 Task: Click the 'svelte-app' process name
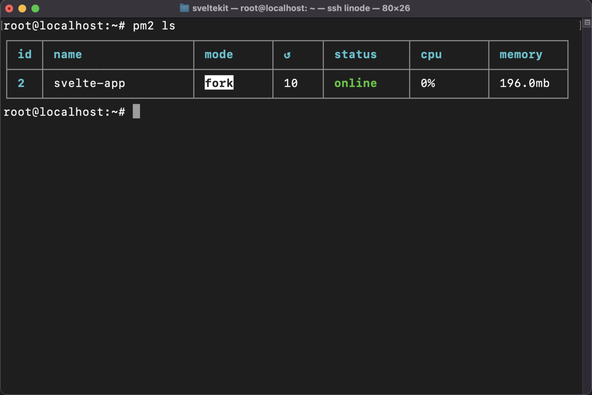pos(89,83)
